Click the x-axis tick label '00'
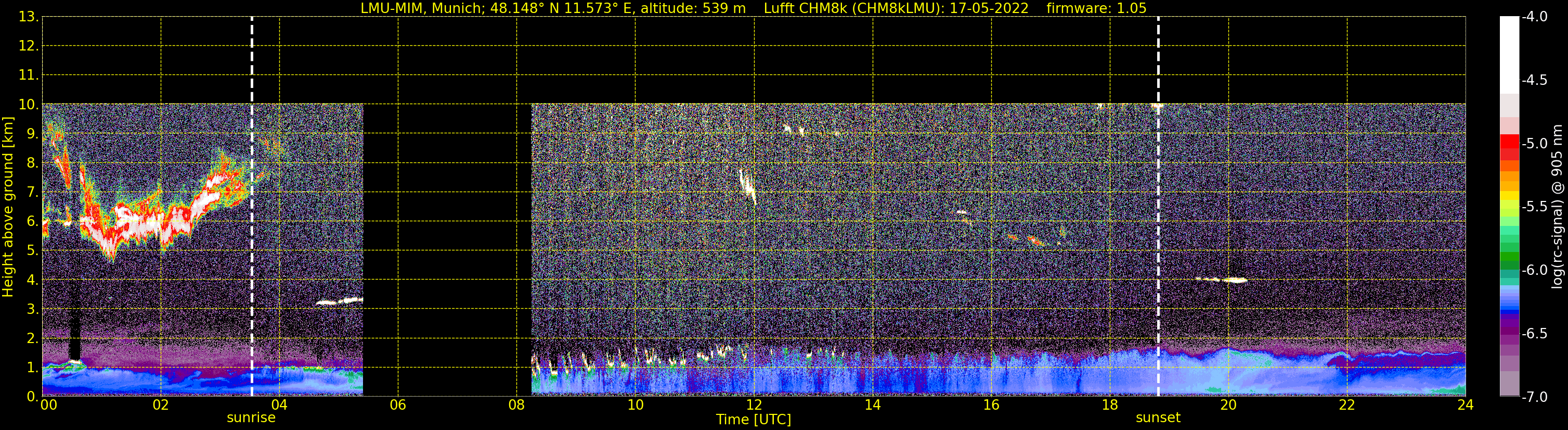The height and width of the screenshot is (430, 1568). click(x=49, y=405)
